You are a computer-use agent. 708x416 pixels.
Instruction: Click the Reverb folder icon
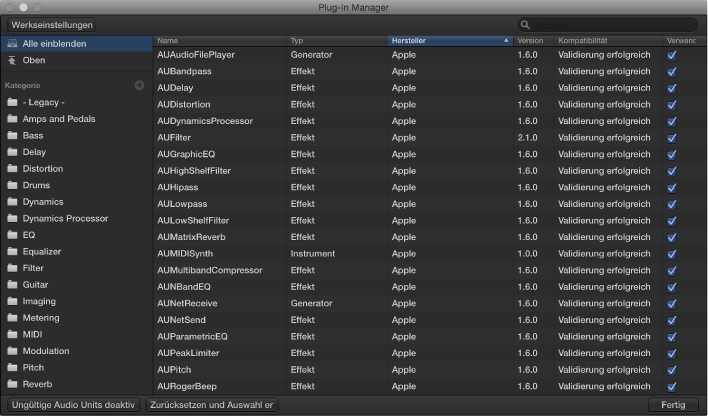(12, 384)
